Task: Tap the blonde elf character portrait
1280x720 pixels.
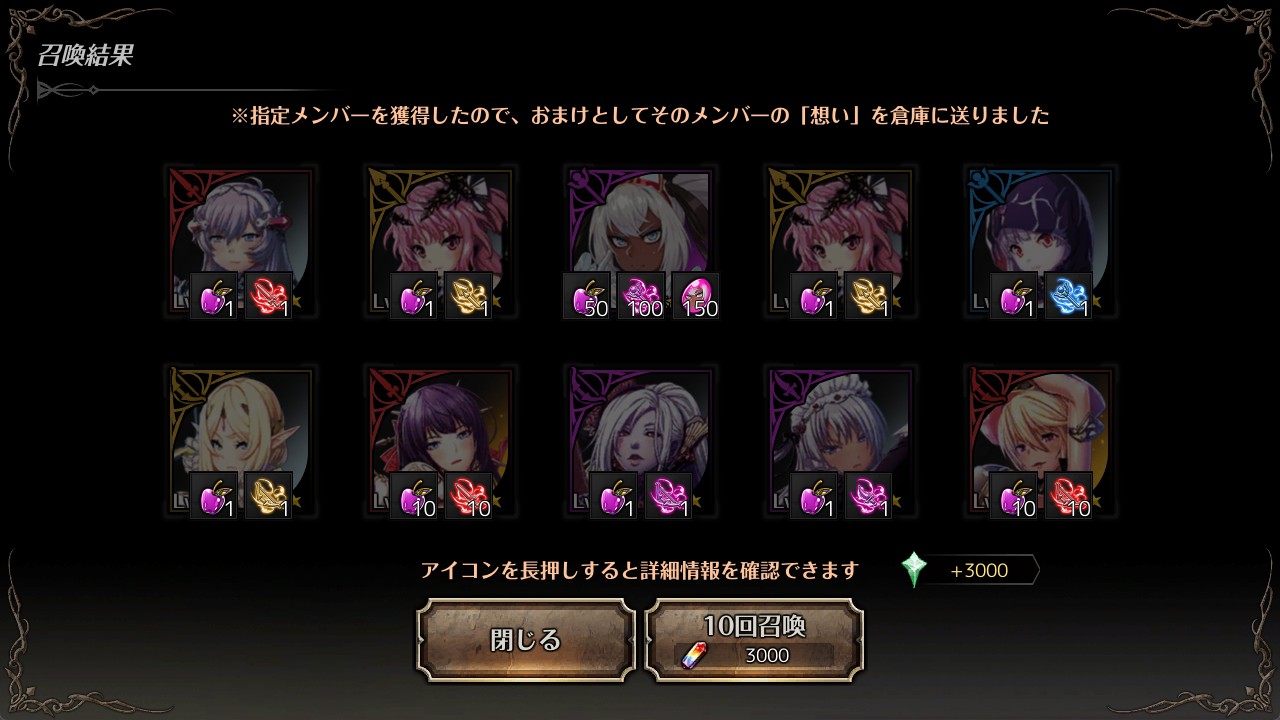Action: [240, 442]
